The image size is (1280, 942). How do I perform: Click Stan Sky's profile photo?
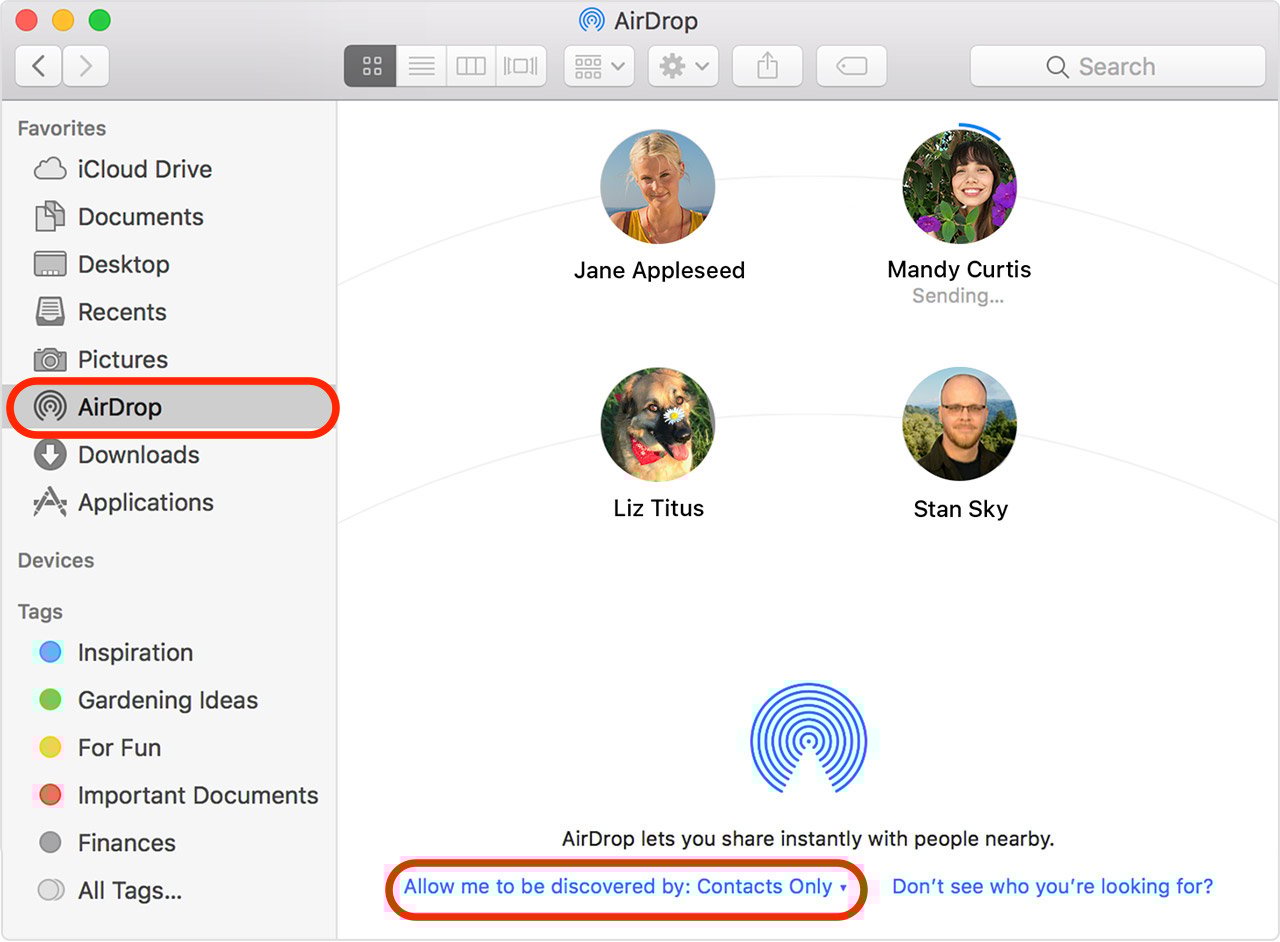[959, 424]
